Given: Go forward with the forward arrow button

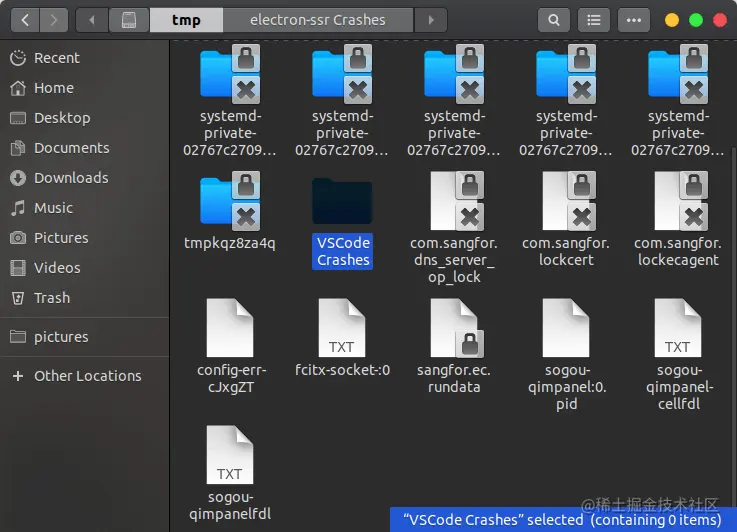Looking at the screenshot, I should 54,20.
